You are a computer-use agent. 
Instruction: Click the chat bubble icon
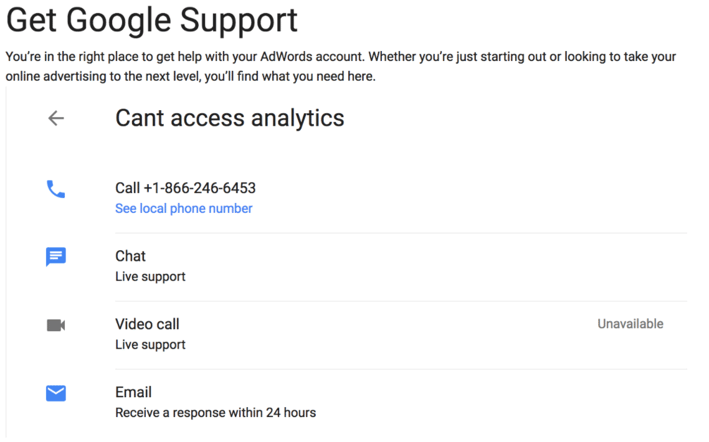[56, 257]
